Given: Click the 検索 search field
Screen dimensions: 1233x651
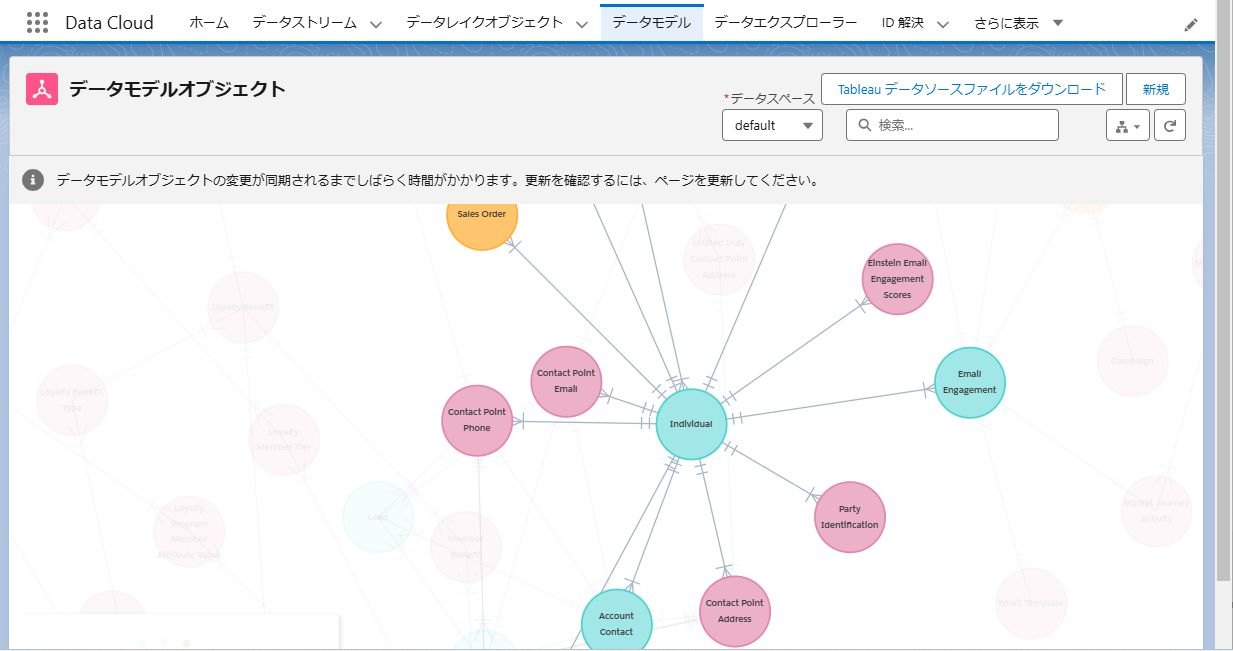Looking at the screenshot, I should pos(952,125).
